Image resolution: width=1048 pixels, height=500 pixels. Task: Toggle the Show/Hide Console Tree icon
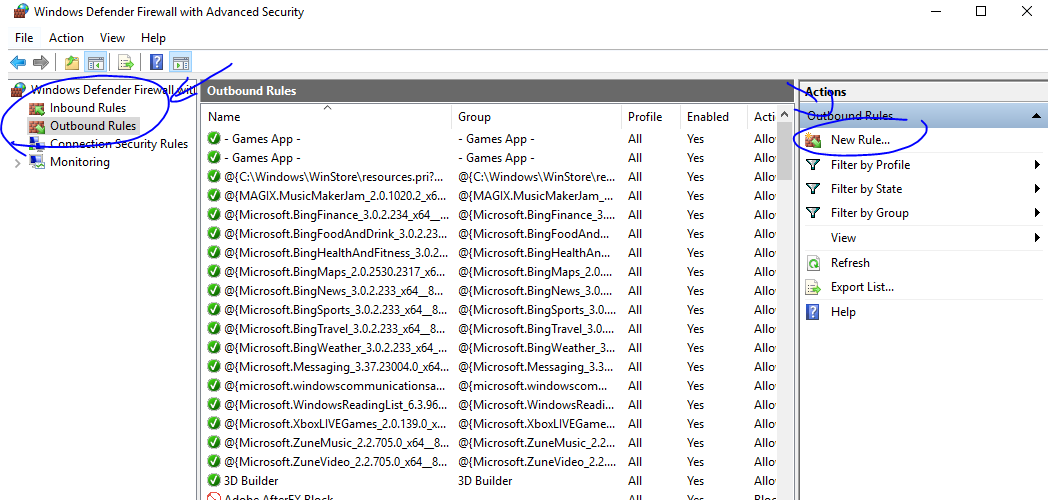[96, 63]
